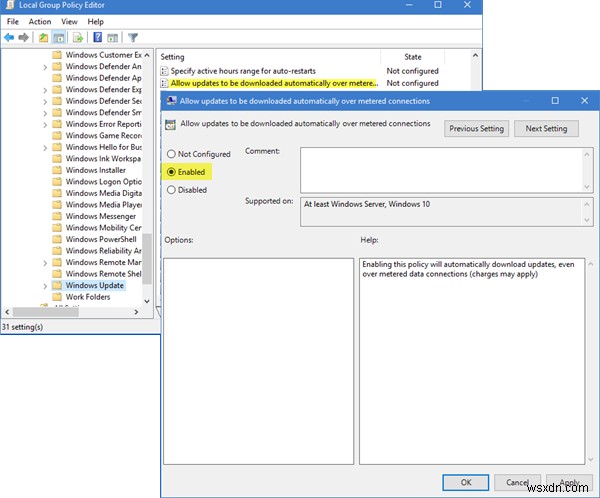Select the Not Configured radio button
The image size is (600, 498).
[171, 154]
